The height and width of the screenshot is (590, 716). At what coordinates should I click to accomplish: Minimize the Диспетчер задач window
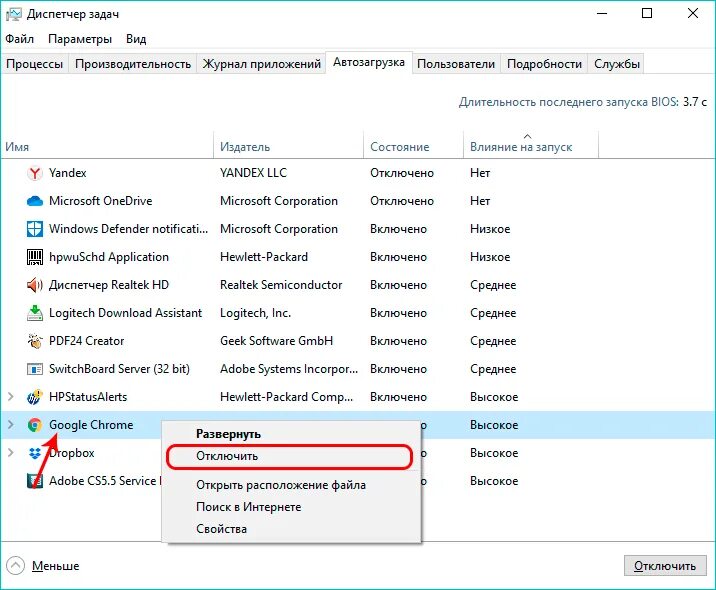[x=602, y=14]
